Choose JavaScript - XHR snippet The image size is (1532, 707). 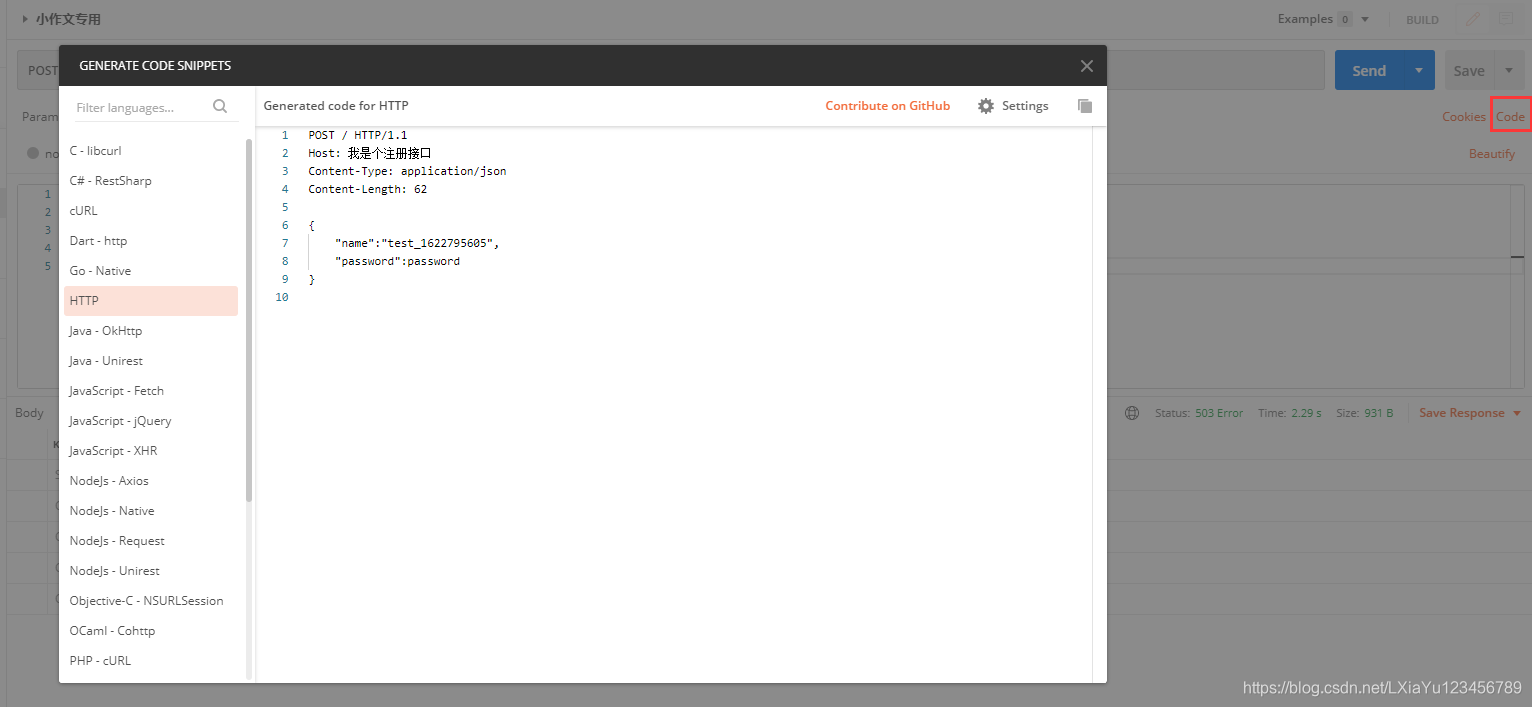click(x=151, y=451)
